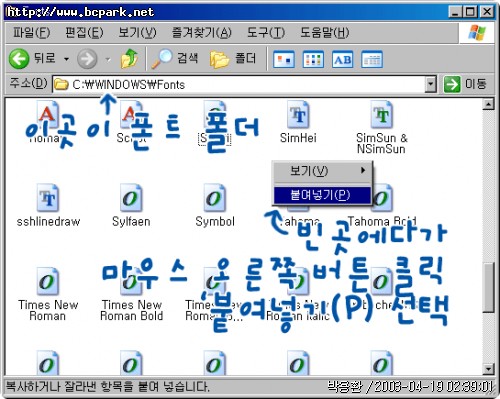Click the green Back arrow button
Viewport: 500px width, 399px height.
click(x=19, y=59)
